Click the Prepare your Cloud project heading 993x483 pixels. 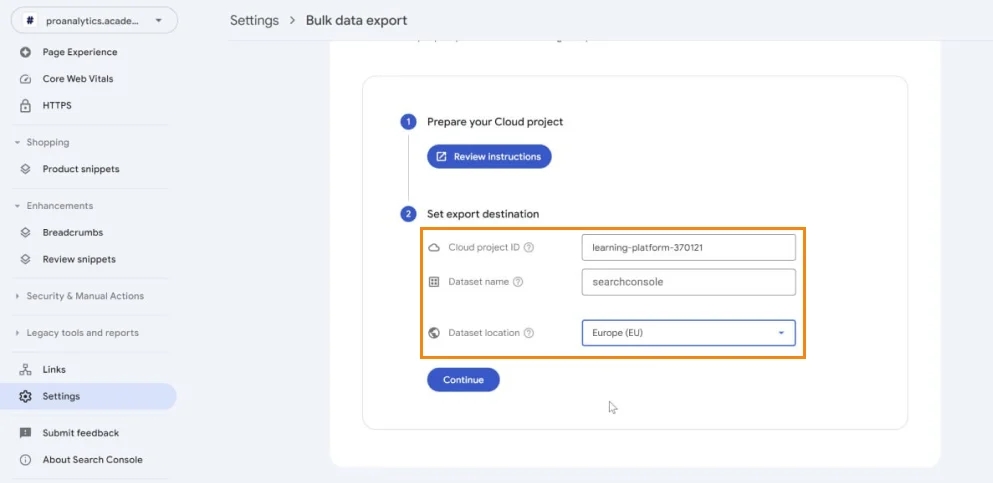pos(495,122)
